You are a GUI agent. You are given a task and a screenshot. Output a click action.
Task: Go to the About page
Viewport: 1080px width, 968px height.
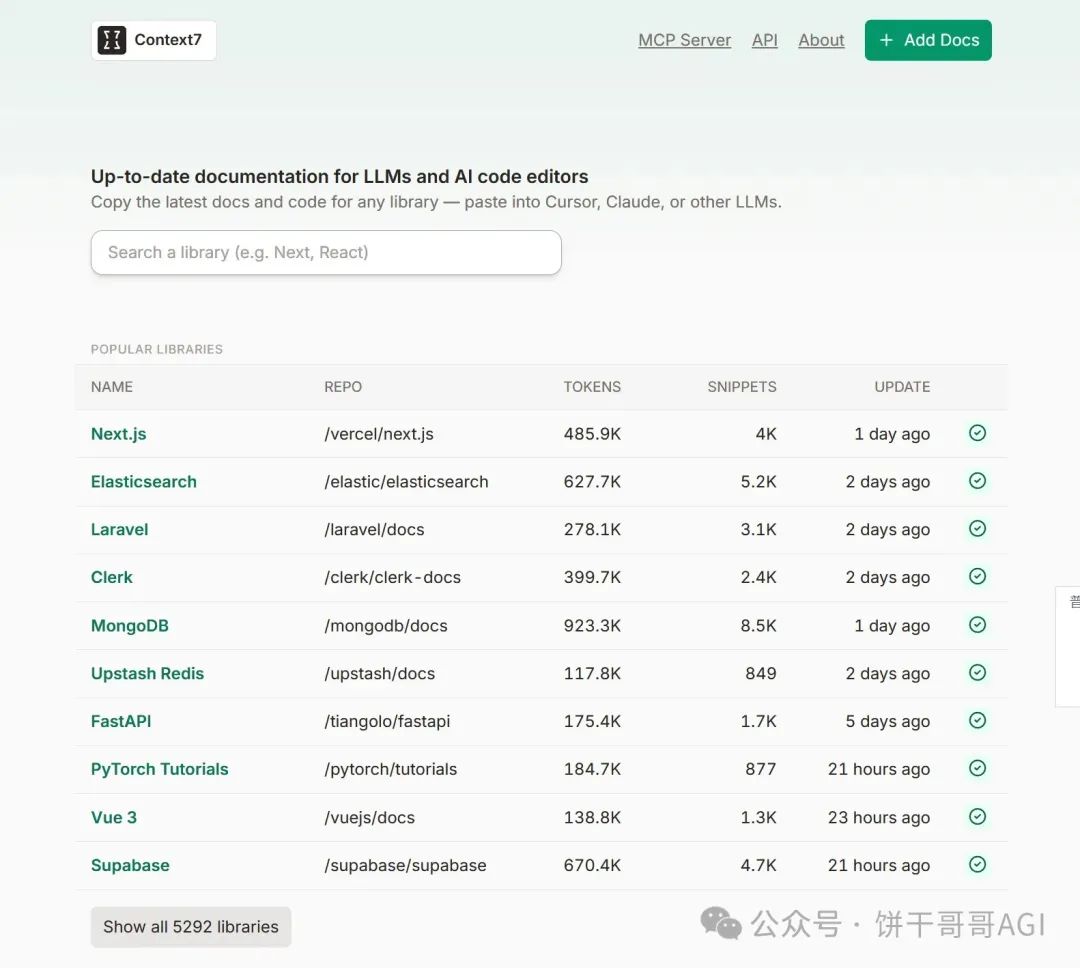coord(821,40)
